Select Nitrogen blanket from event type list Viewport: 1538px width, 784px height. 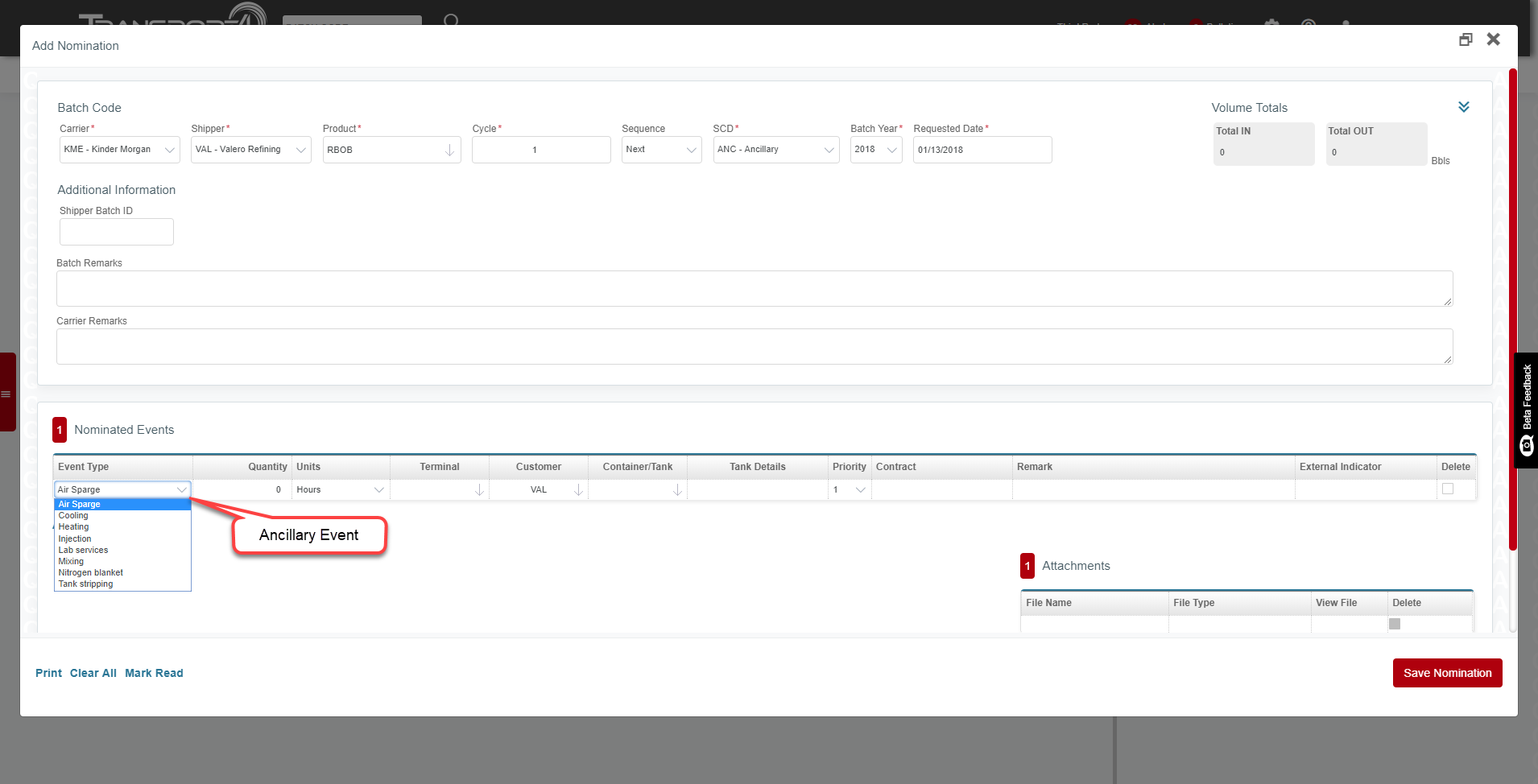[x=91, y=573]
